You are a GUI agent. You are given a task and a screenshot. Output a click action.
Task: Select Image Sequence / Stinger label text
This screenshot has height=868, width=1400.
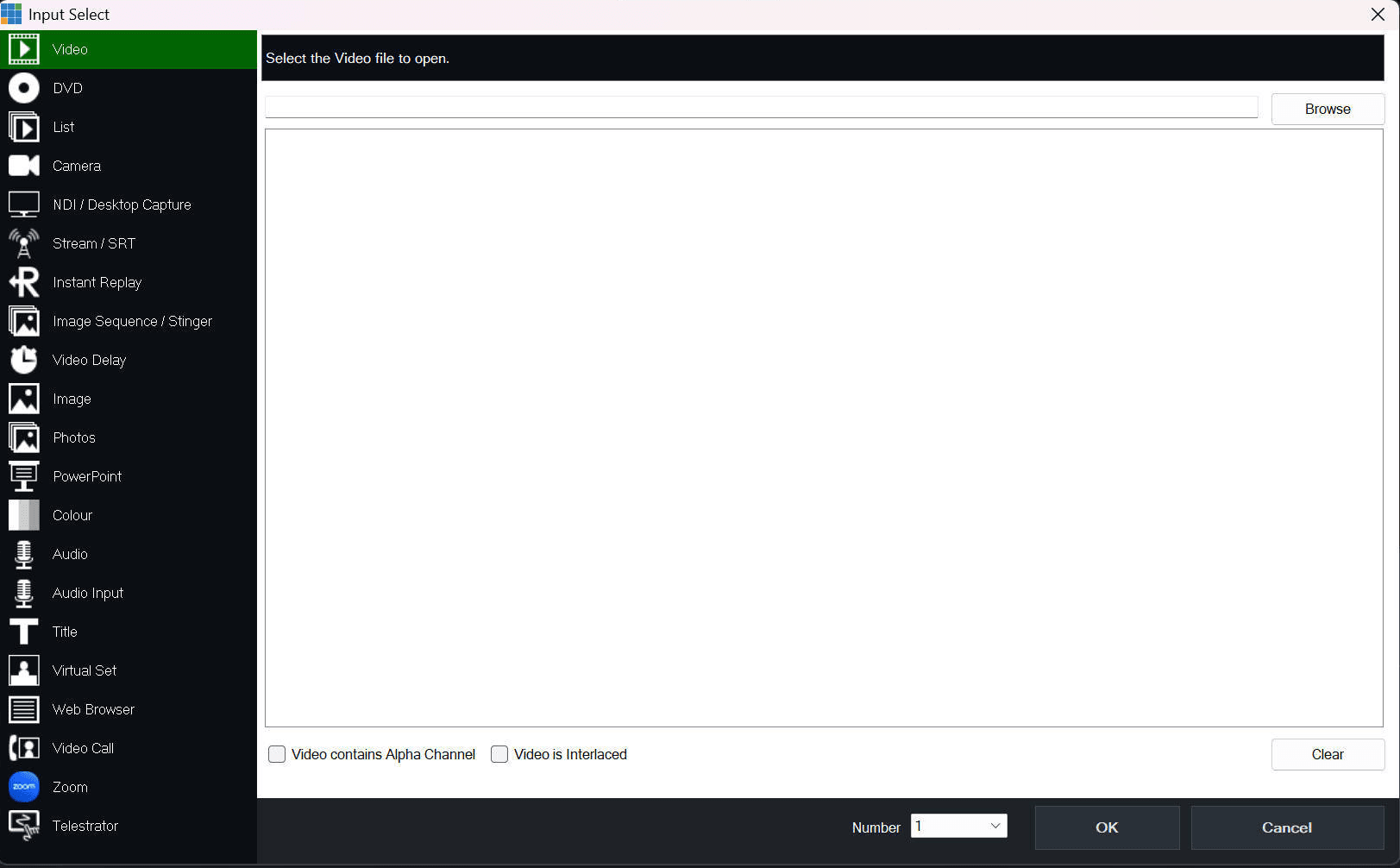[133, 321]
